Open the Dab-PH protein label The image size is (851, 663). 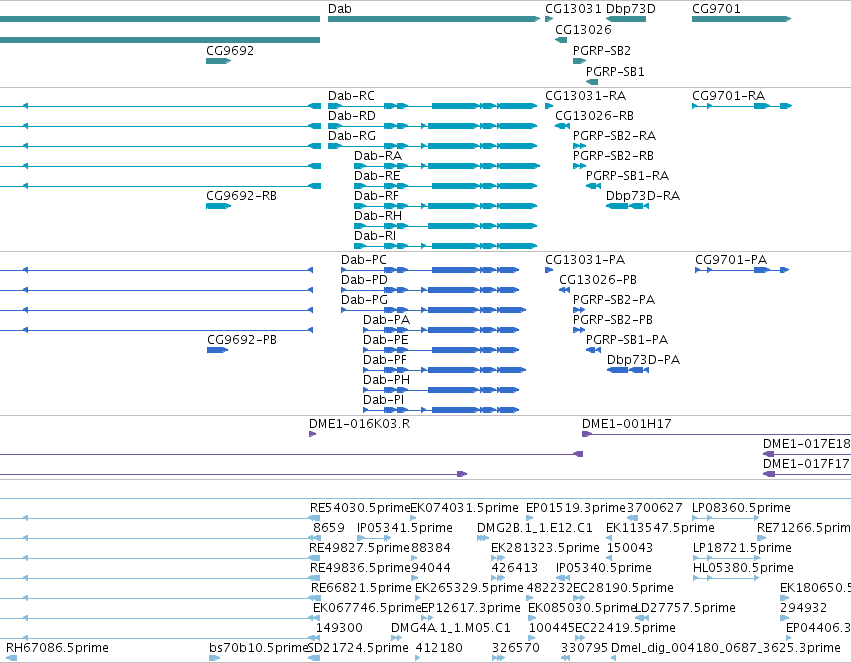[x=386, y=381]
